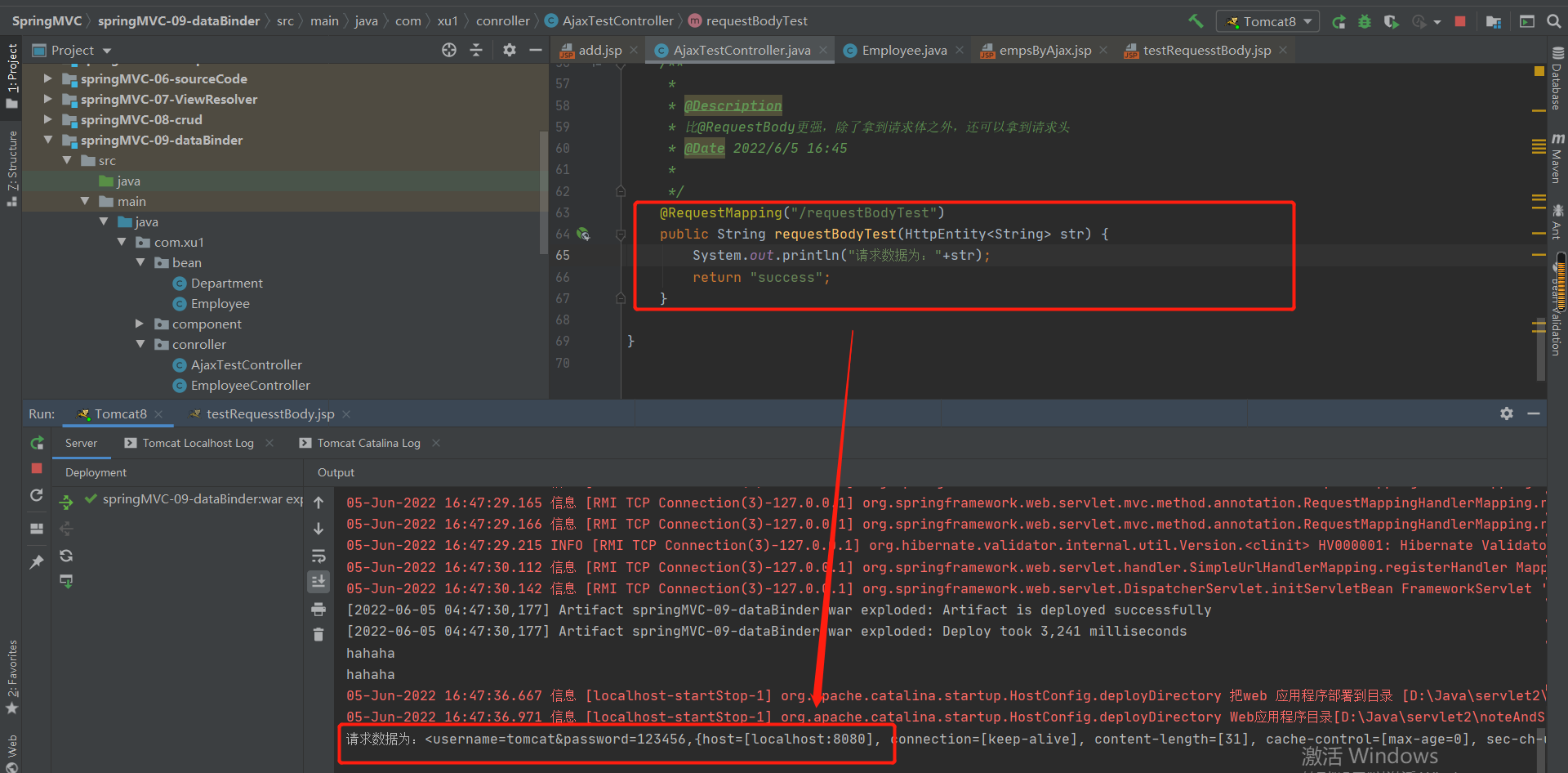This screenshot has width=1568, height=773.
Task: Click the up arrow in Output toolbar
Action: (x=318, y=503)
